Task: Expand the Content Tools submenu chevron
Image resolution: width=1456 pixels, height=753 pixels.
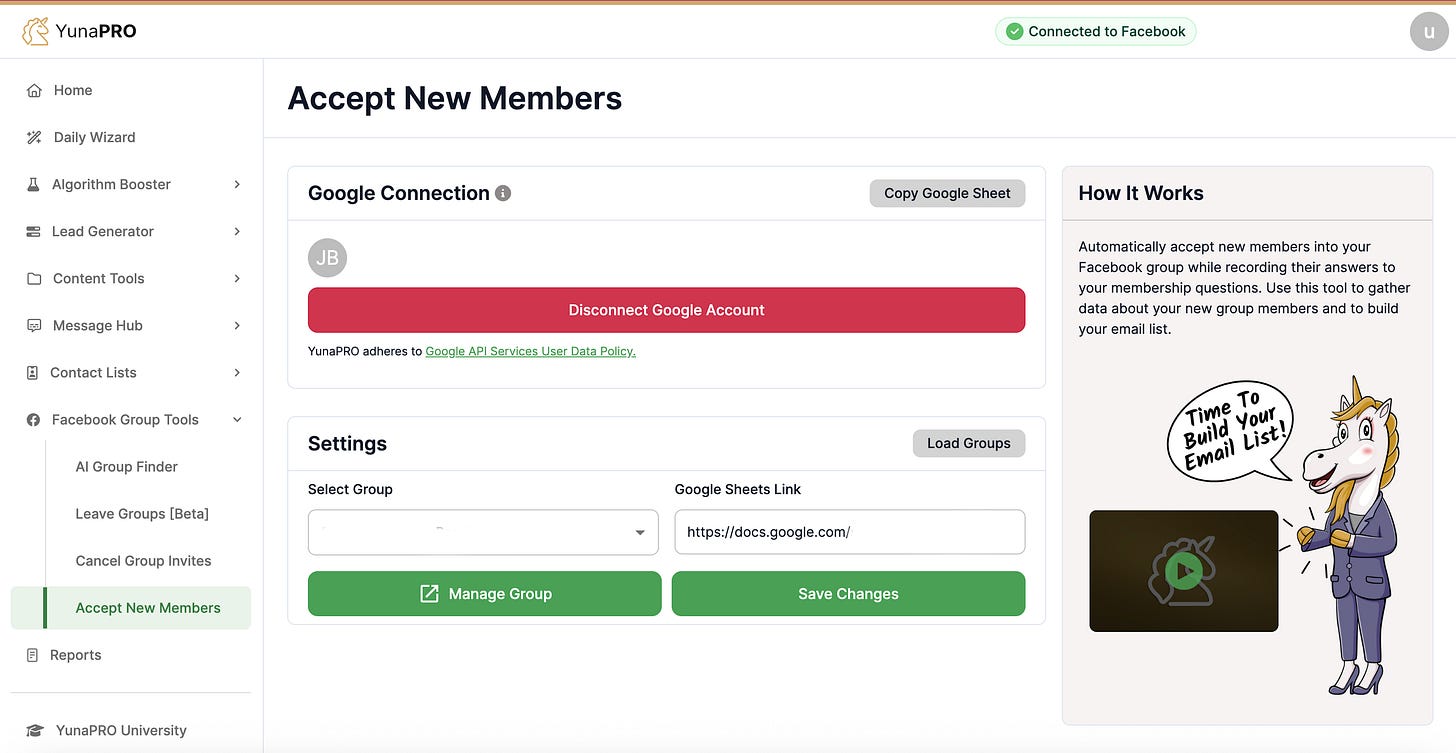Action: 237,278
